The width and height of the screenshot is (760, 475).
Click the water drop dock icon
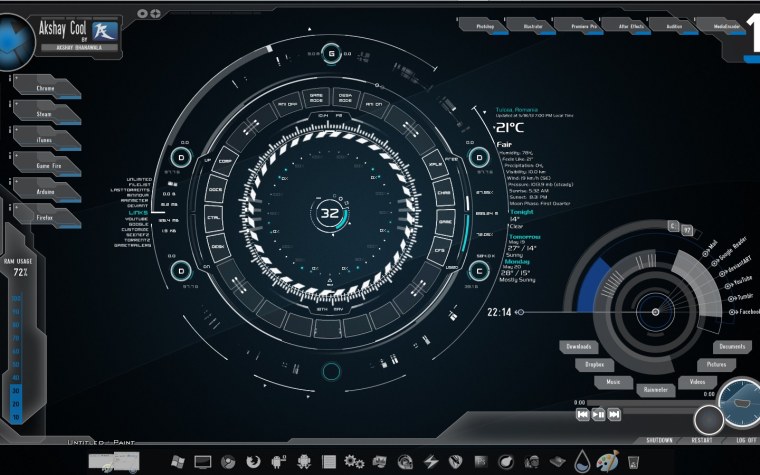tap(582, 462)
